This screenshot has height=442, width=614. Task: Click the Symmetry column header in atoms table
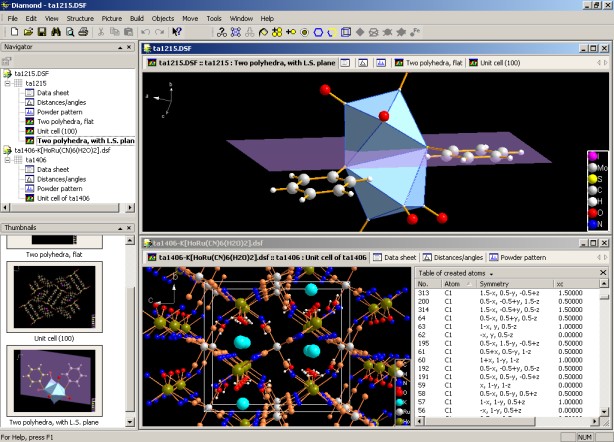496,285
